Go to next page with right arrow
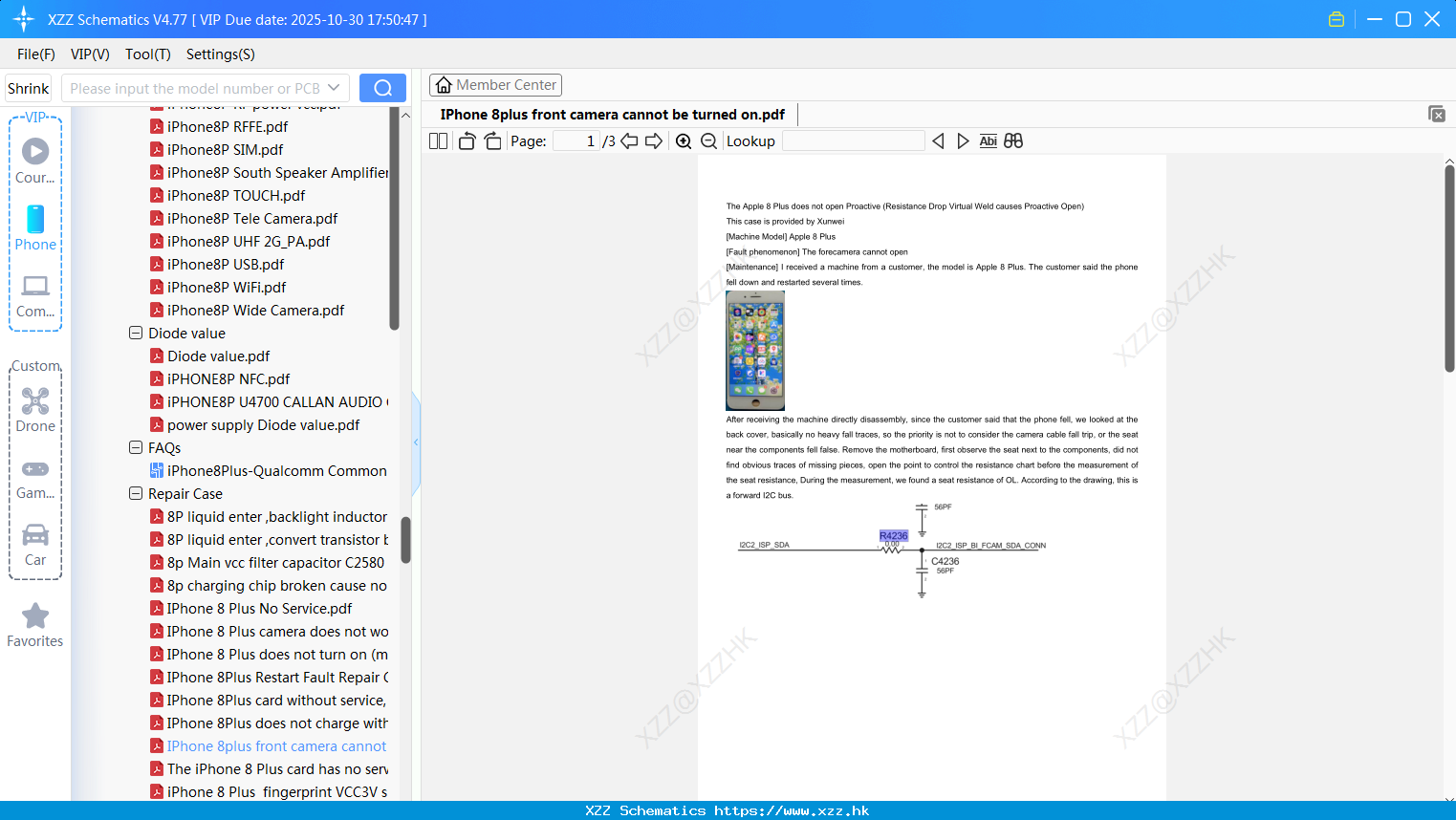 654,141
